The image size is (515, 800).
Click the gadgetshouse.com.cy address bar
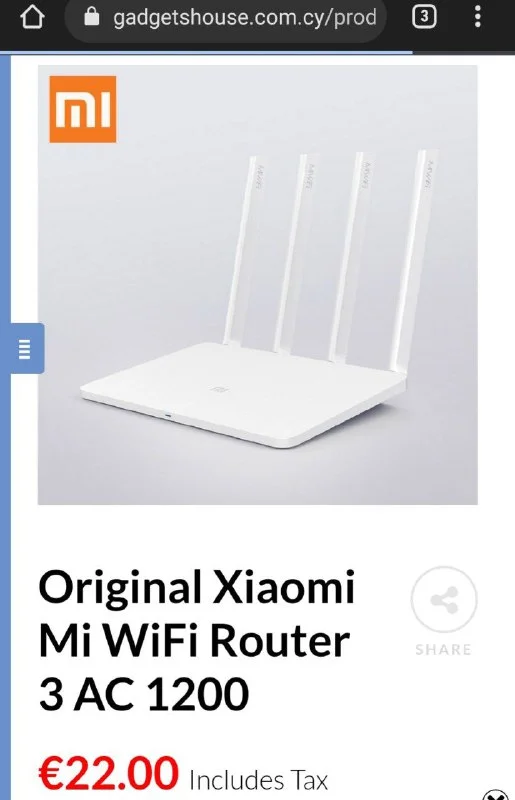pyautogui.click(x=226, y=19)
